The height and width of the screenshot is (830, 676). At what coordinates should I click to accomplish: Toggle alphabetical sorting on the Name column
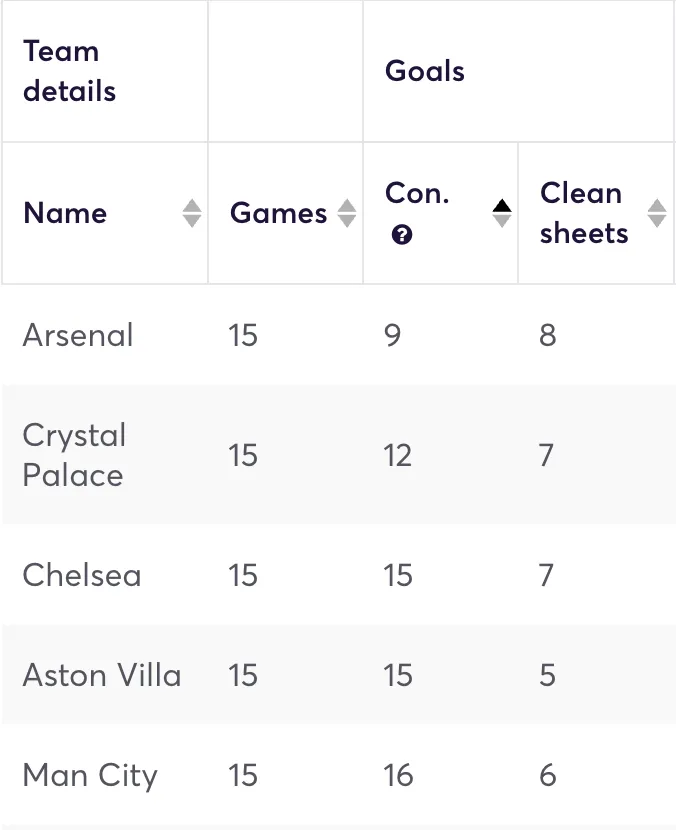click(192, 213)
